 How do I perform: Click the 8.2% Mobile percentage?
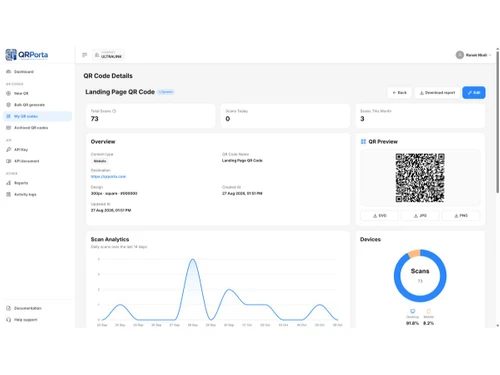[x=429, y=323]
